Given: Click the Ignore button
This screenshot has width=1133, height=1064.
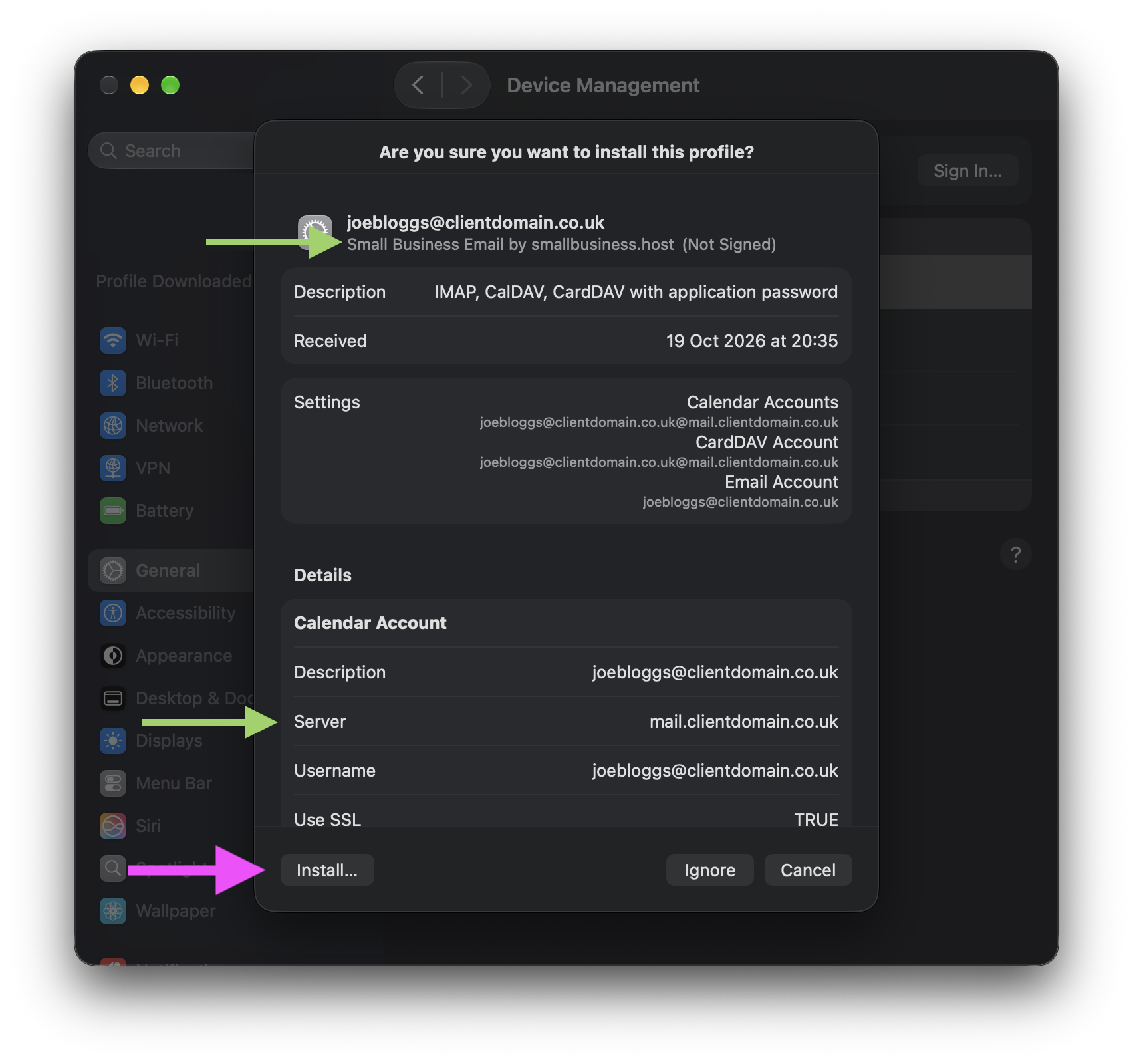Looking at the screenshot, I should [709, 870].
